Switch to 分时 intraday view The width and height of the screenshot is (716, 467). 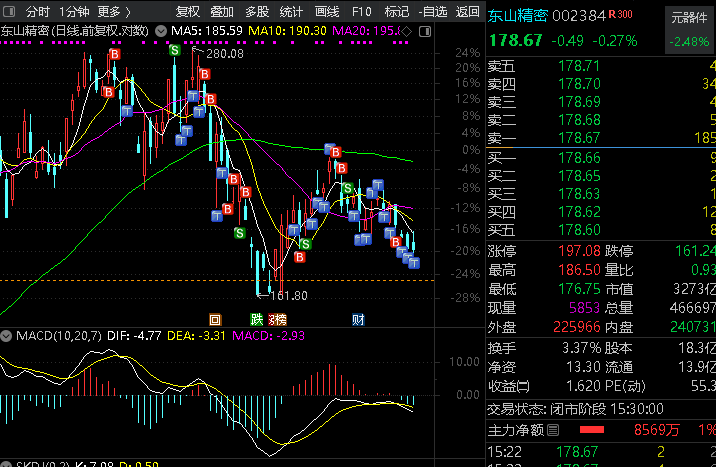coord(38,11)
